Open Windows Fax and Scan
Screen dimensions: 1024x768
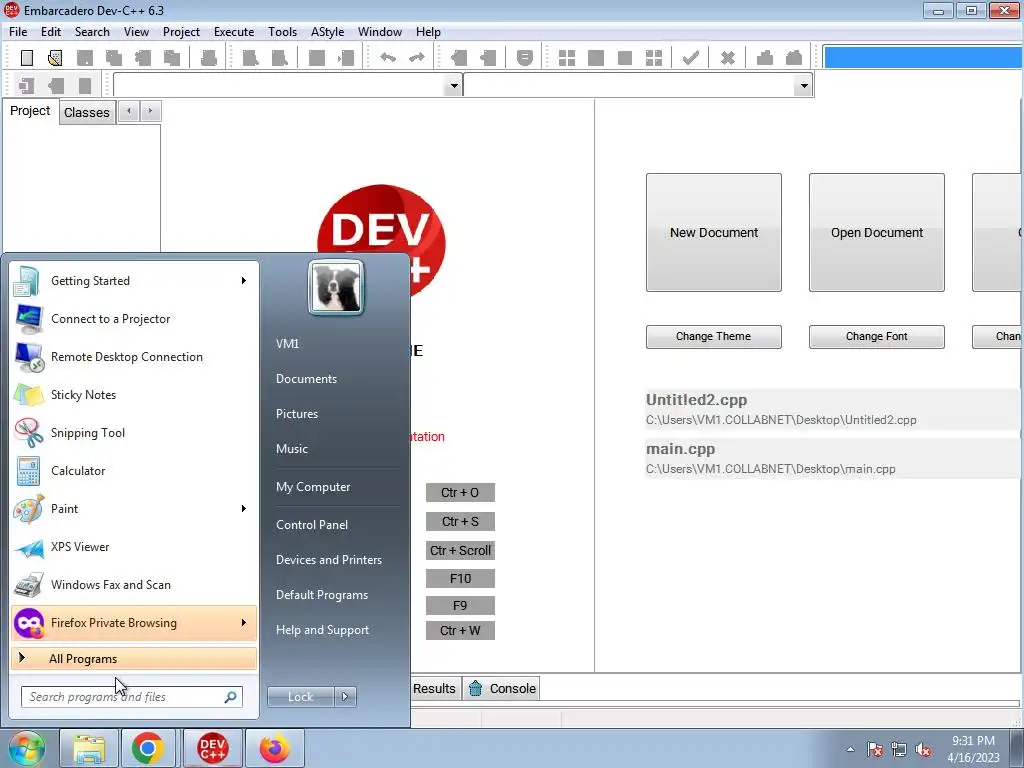click(134, 584)
